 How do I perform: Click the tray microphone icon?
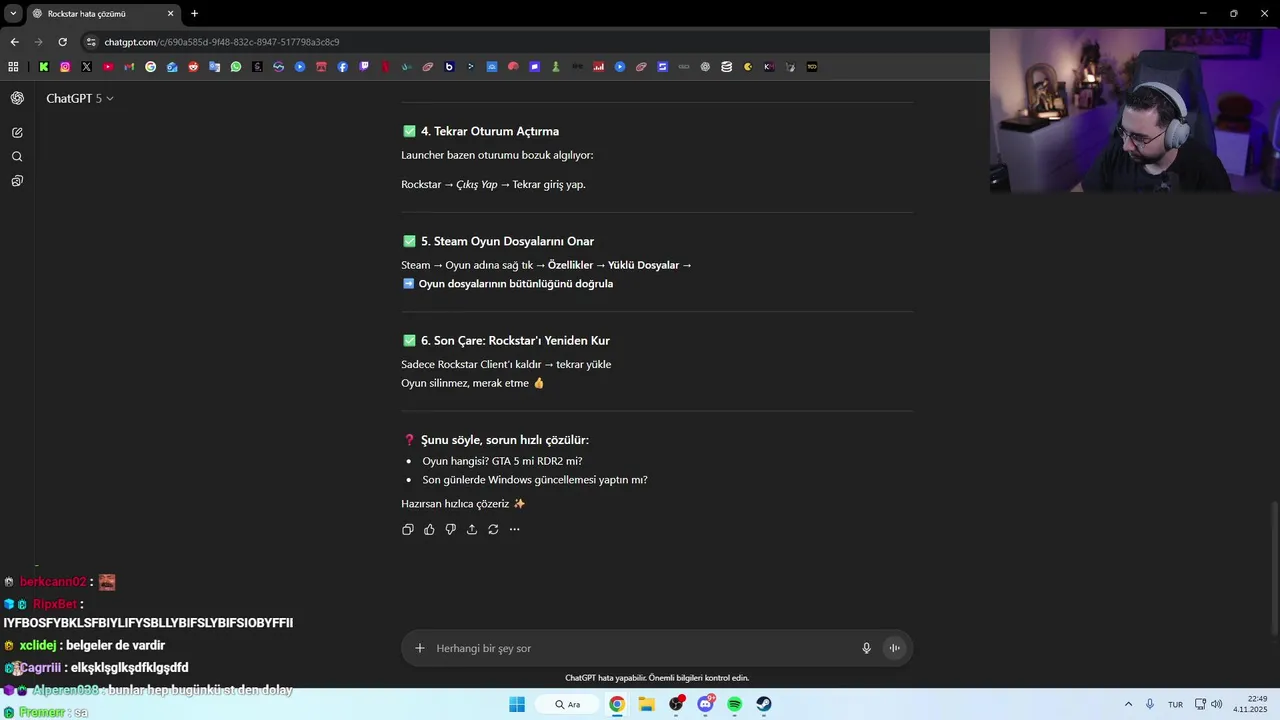1150,704
